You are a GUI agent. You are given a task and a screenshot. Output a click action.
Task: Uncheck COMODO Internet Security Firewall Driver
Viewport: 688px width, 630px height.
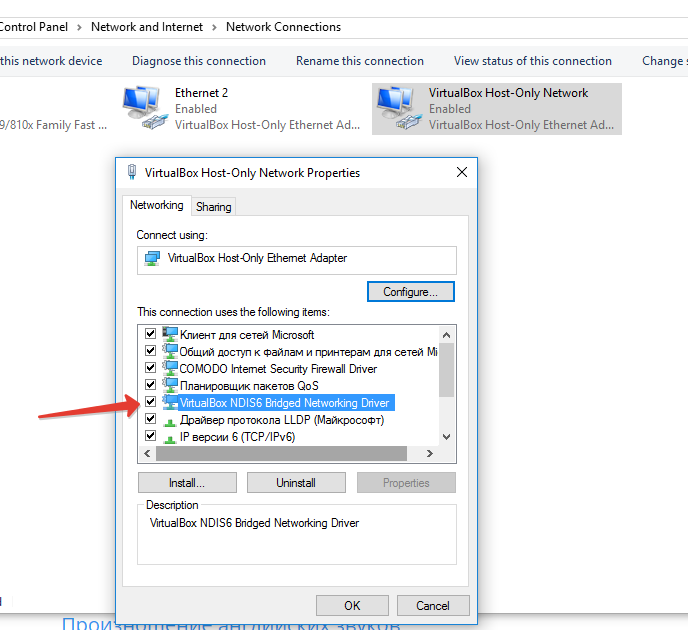pyautogui.click(x=150, y=367)
